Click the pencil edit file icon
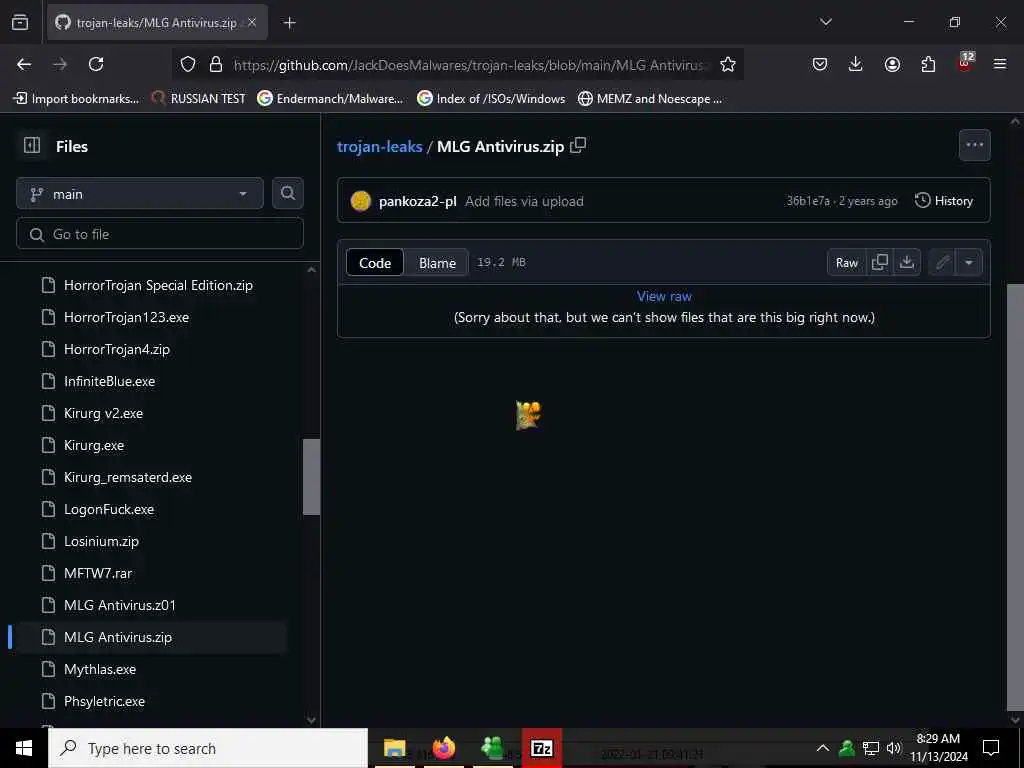The image size is (1024, 768). (x=942, y=262)
